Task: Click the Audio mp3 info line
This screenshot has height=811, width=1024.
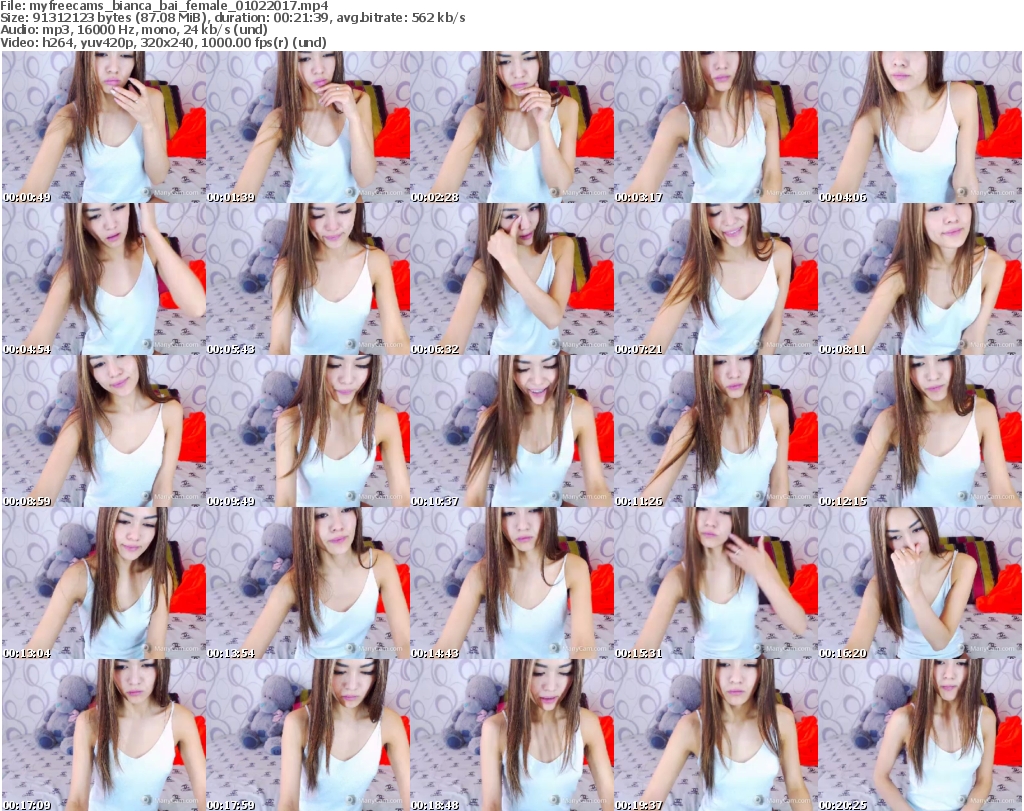Action: tap(135, 30)
